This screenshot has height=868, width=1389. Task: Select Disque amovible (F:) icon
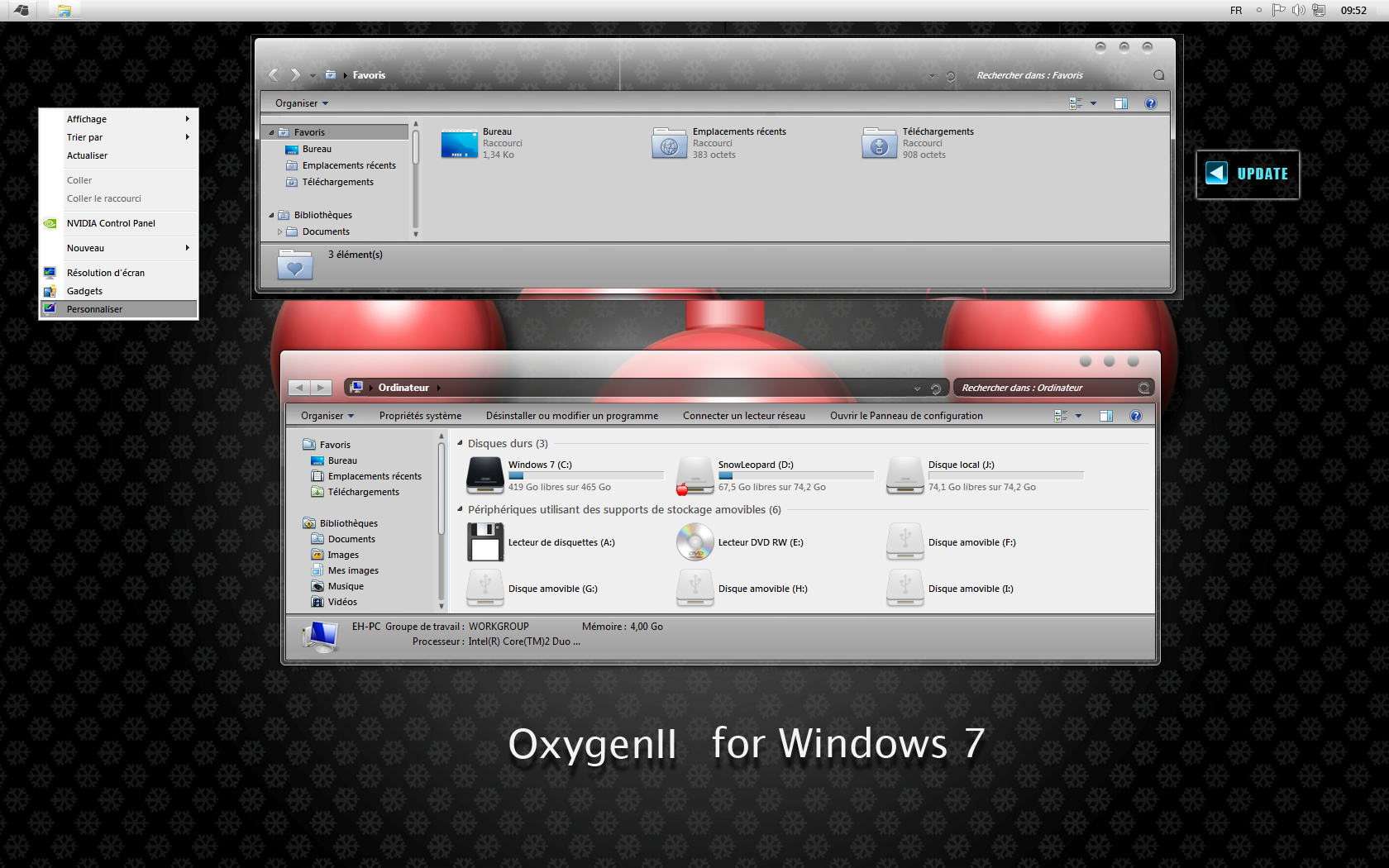(905, 542)
